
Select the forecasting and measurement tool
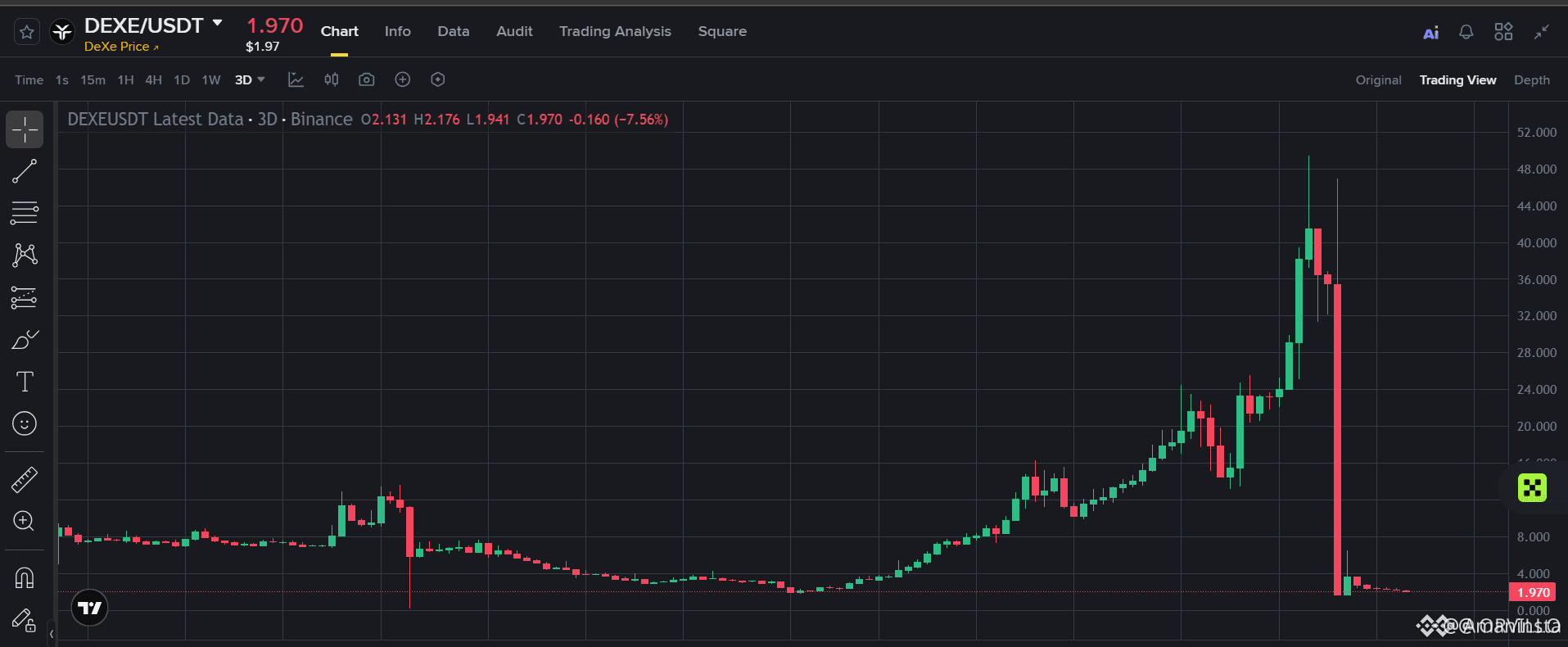point(25,297)
